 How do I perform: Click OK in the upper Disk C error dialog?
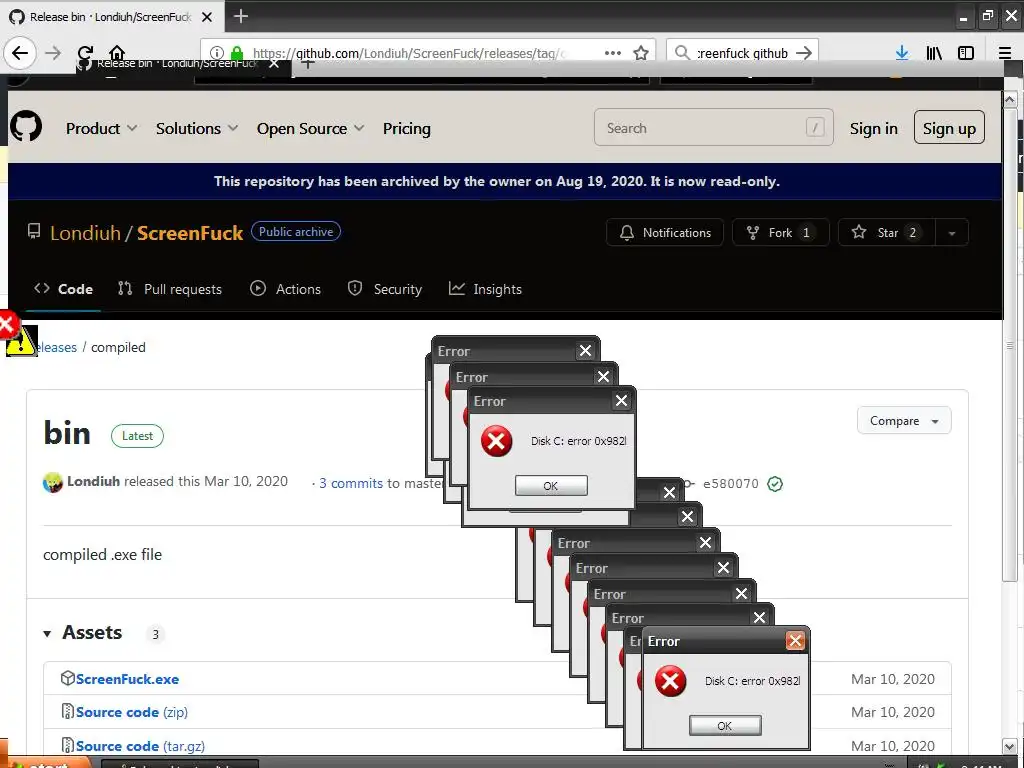click(551, 486)
